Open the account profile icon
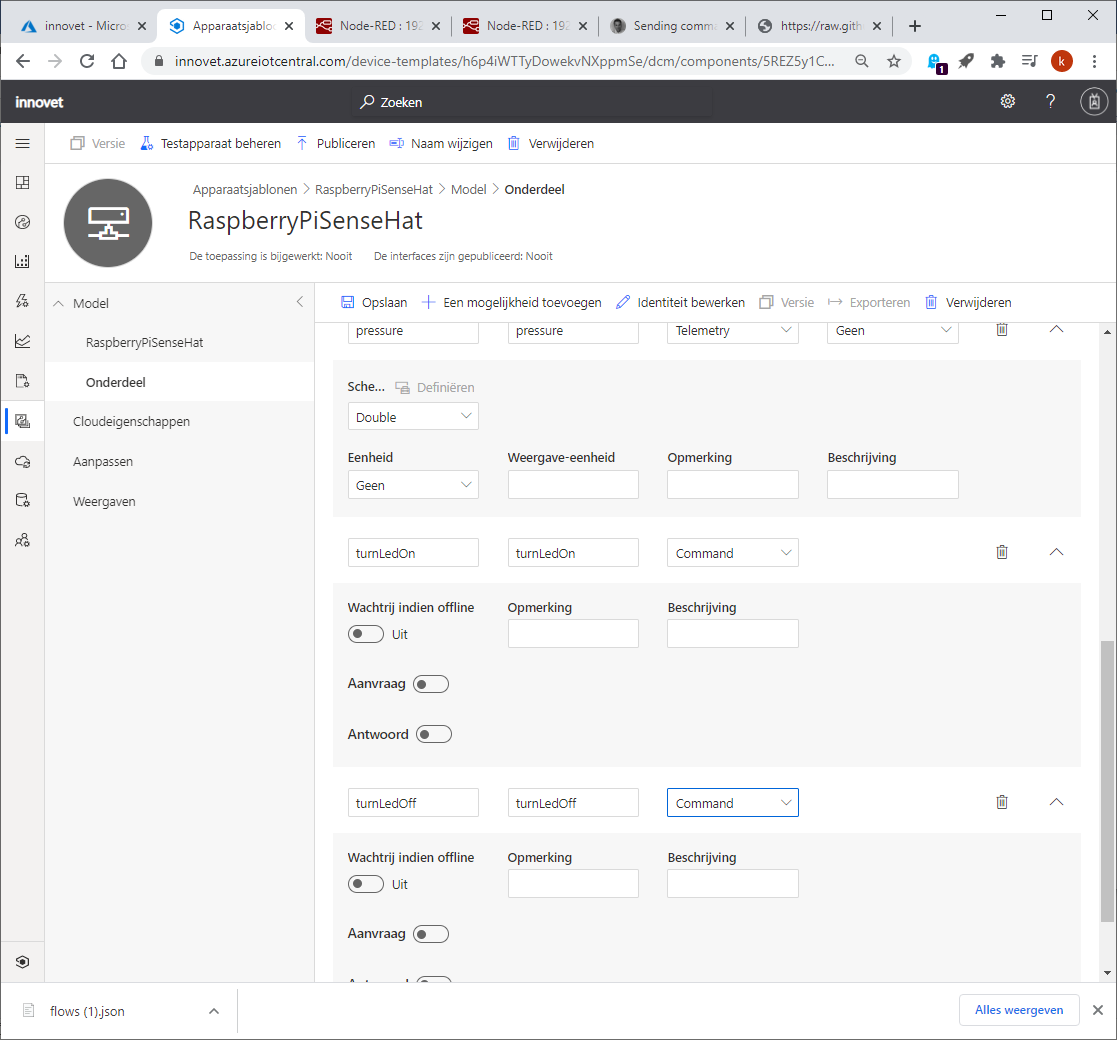Screen dimensions: 1117x1040 [1093, 102]
